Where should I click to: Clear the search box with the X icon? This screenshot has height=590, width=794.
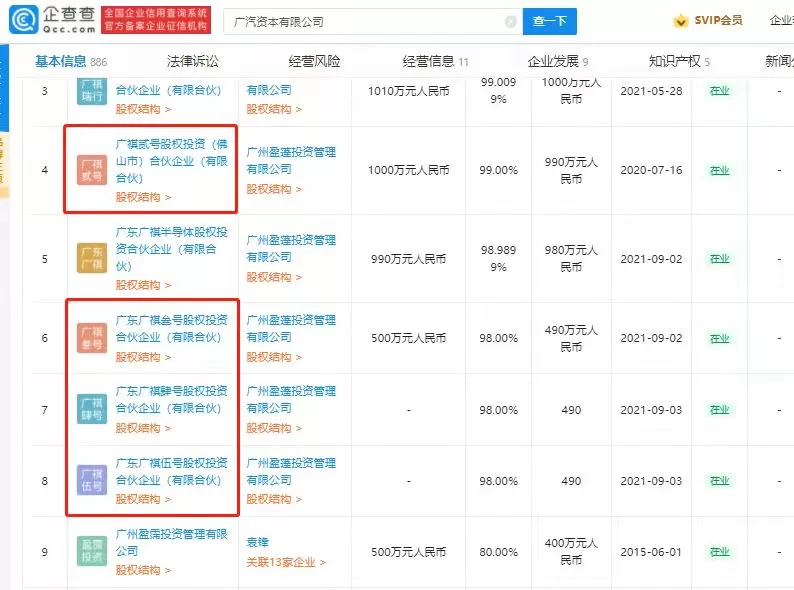click(x=511, y=20)
